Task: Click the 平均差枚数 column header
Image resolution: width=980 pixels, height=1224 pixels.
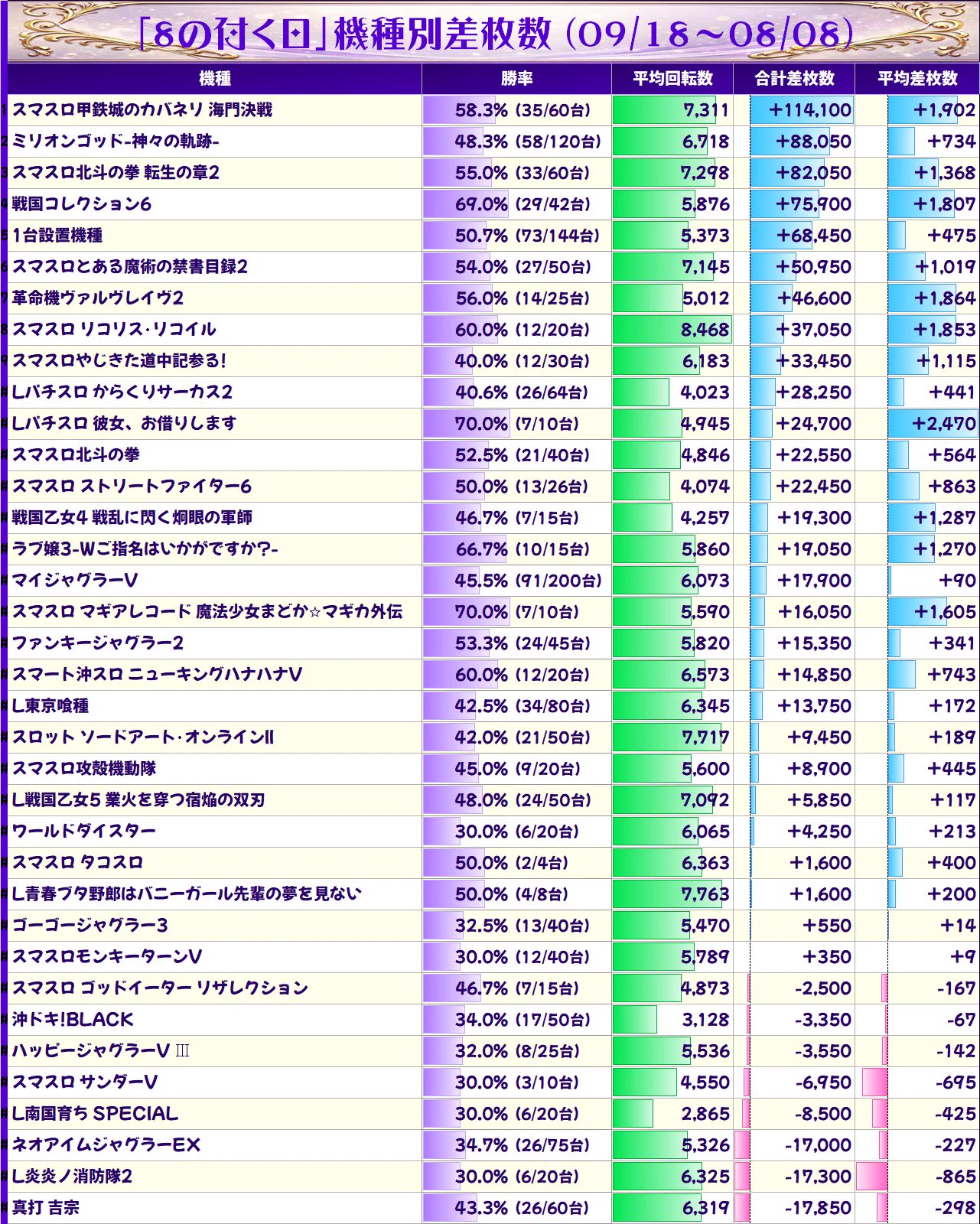Action: tap(917, 78)
